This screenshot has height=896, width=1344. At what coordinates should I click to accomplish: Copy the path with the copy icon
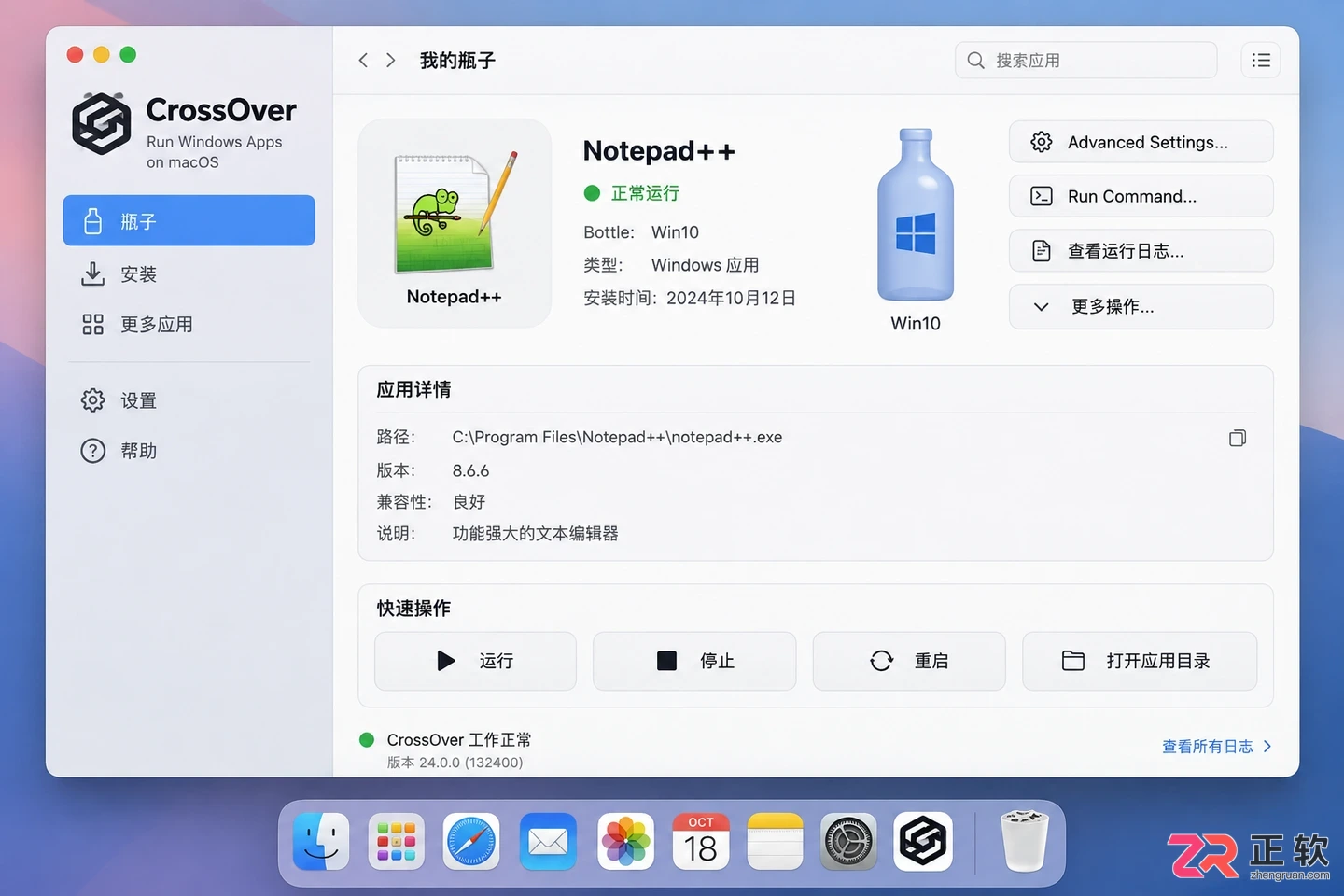1238,438
